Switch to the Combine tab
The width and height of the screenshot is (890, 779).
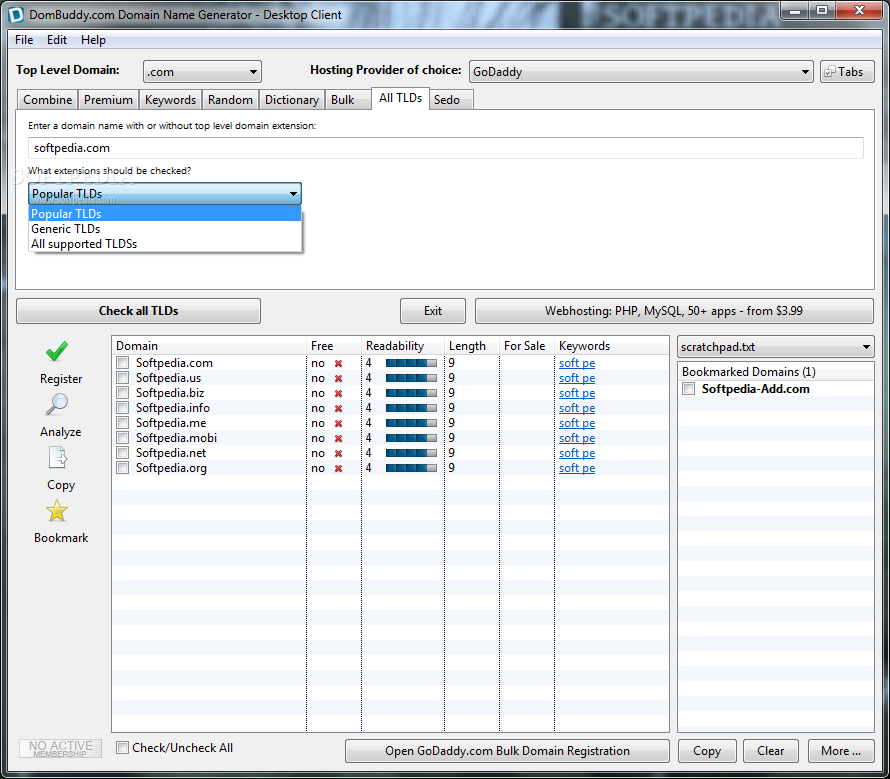click(x=48, y=100)
